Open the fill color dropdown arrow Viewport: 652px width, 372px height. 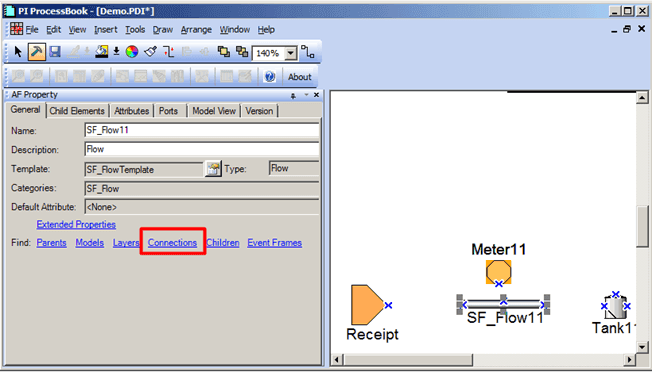(x=116, y=52)
